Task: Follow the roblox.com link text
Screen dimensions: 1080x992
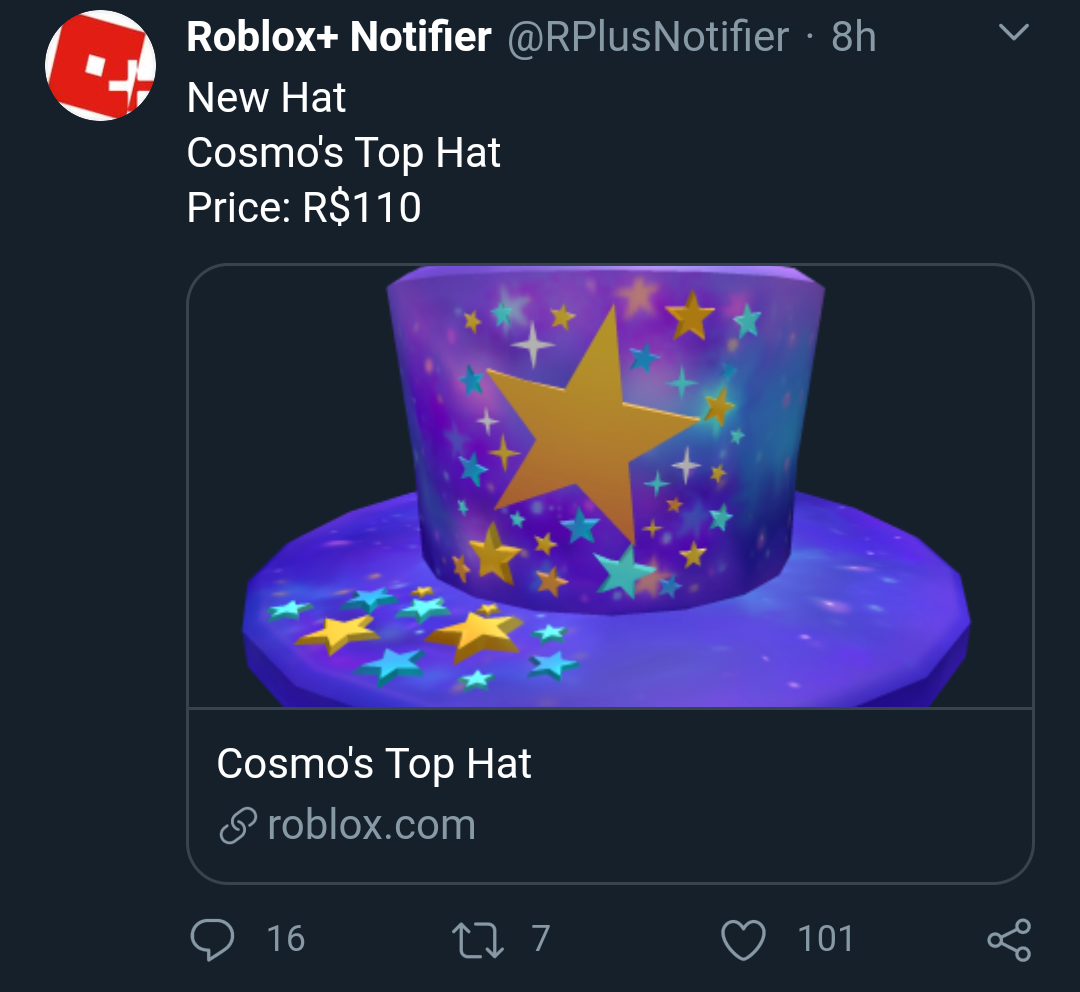Action: pos(371,826)
